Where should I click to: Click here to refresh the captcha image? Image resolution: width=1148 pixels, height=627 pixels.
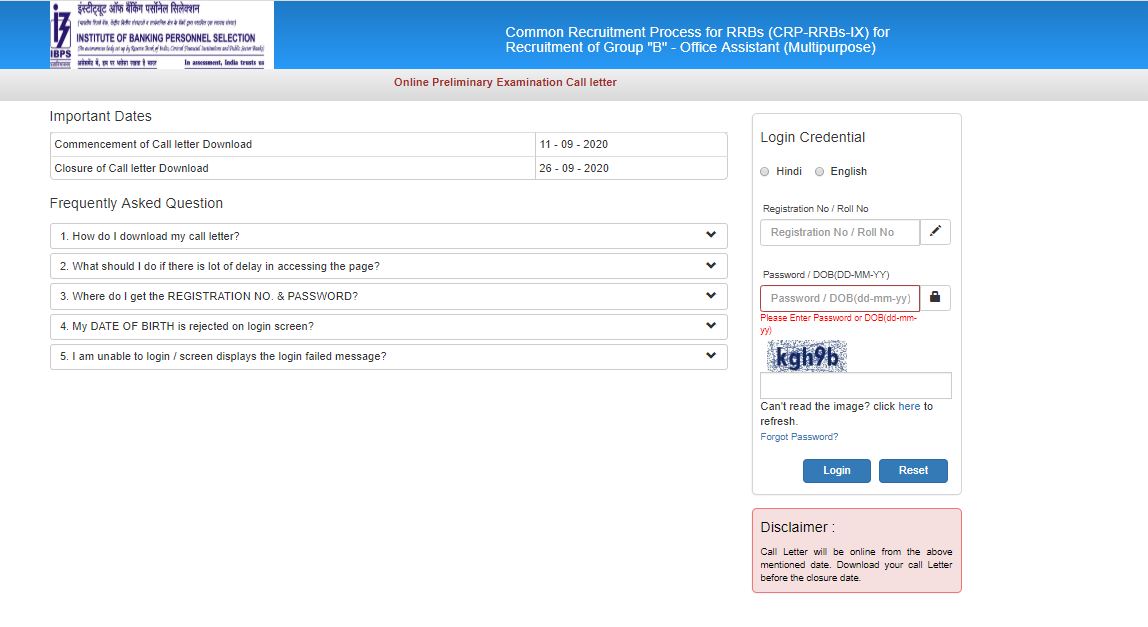(908, 406)
